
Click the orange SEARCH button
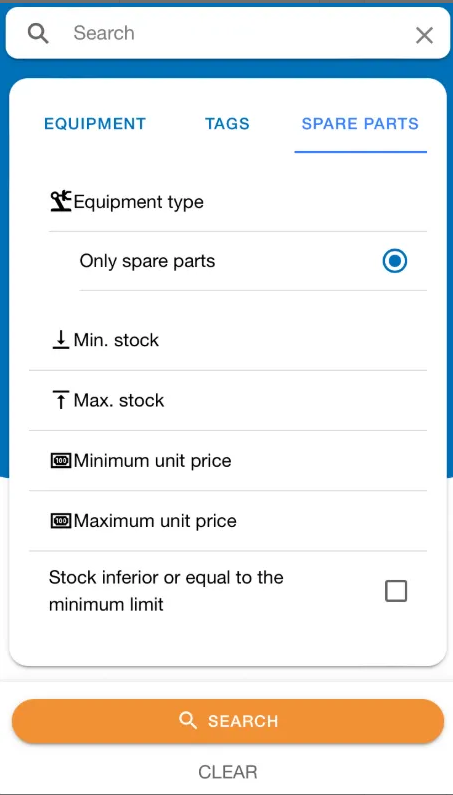(x=228, y=721)
